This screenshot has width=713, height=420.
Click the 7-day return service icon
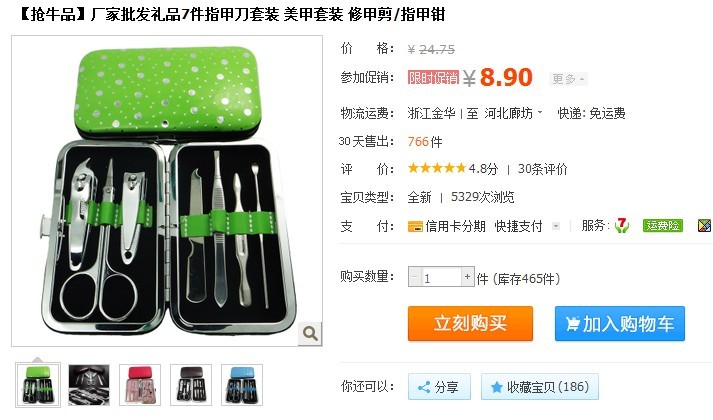point(622,225)
